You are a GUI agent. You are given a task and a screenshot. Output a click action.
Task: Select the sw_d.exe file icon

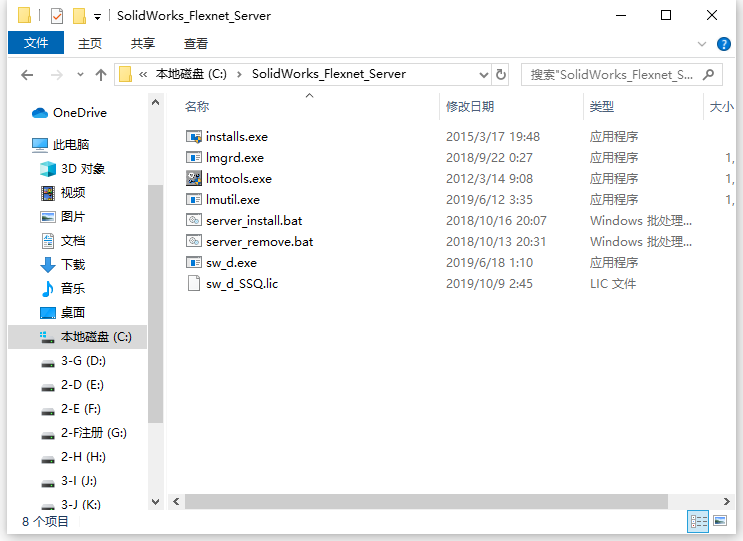pos(193,262)
